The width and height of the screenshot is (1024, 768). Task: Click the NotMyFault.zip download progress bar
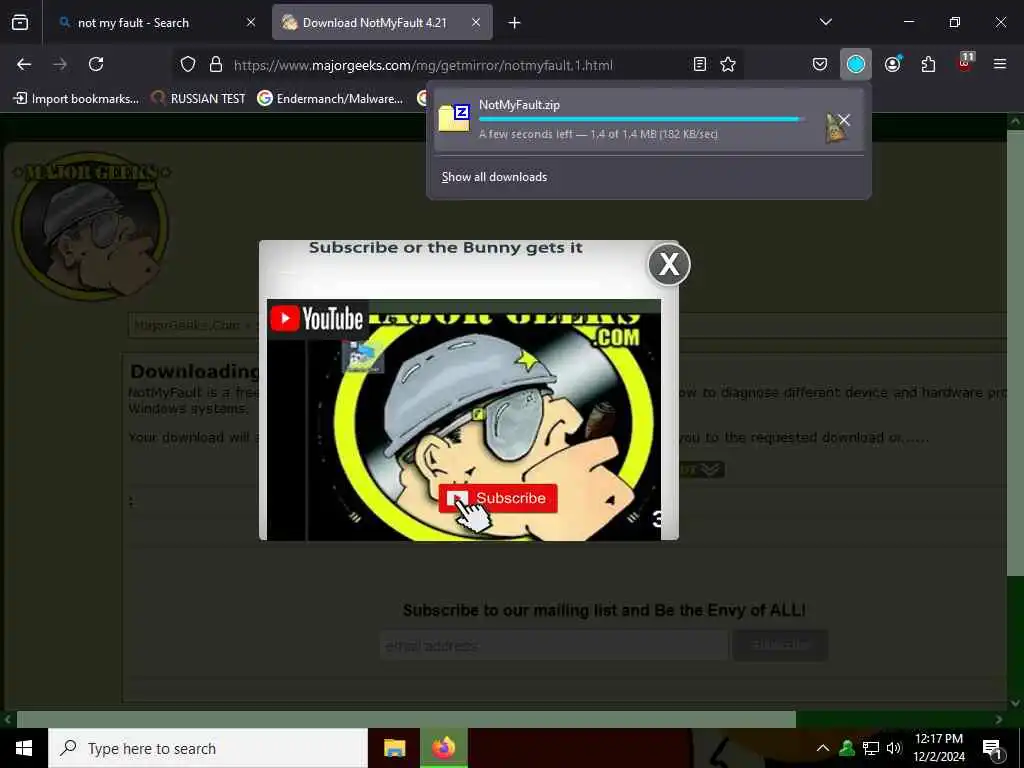(x=641, y=120)
